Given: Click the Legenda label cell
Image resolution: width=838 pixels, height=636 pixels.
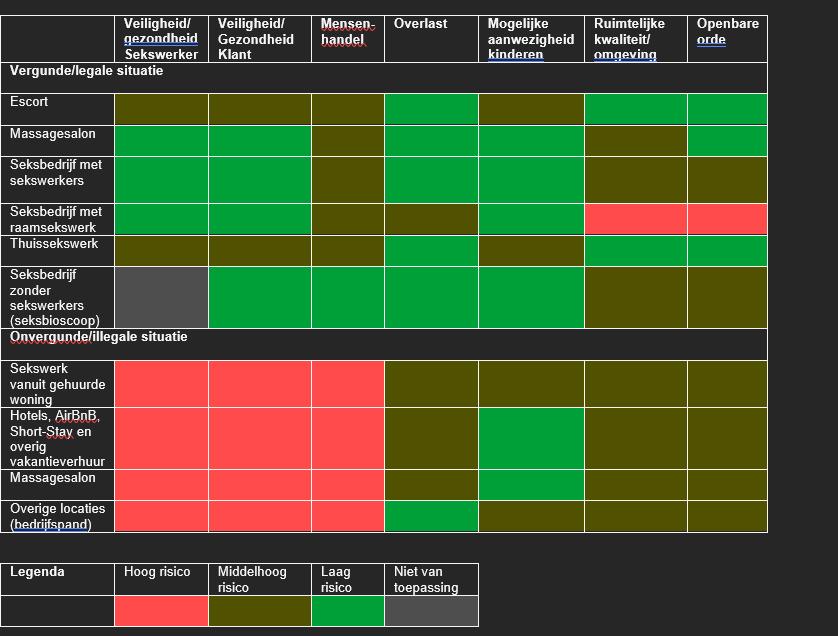Looking at the screenshot, I should pyautogui.click(x=37, y=572).
